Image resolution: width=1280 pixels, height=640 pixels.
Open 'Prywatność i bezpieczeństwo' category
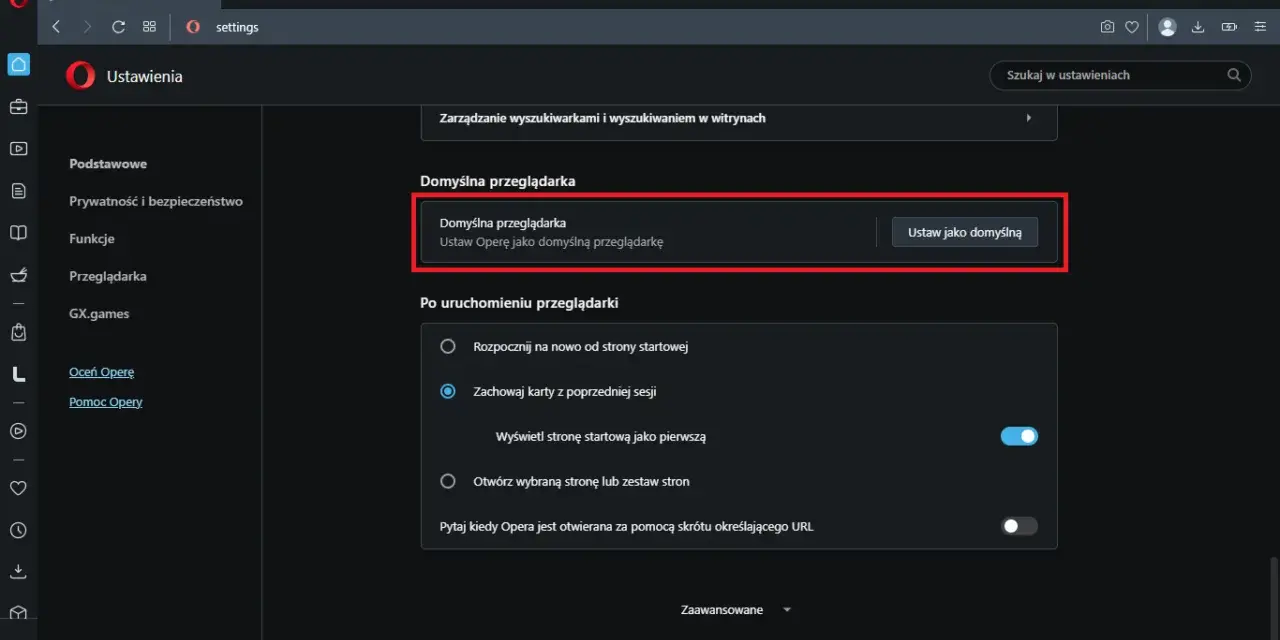click(x=156, y=201)
